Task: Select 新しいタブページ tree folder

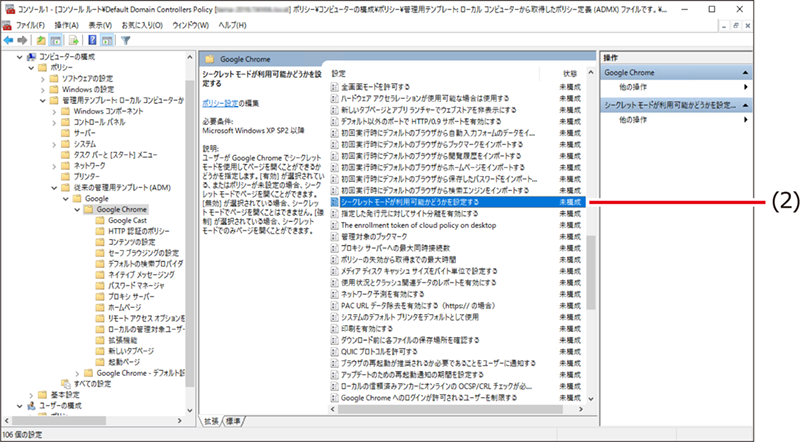Action: click(x=131, y=351)
